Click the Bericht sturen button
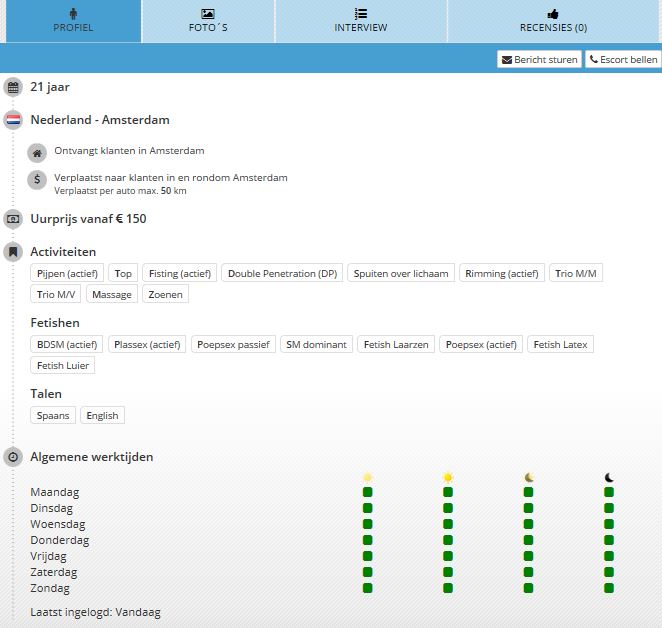Image resolution: width=662 pixels, height=628 pixels. click(539, 60)
